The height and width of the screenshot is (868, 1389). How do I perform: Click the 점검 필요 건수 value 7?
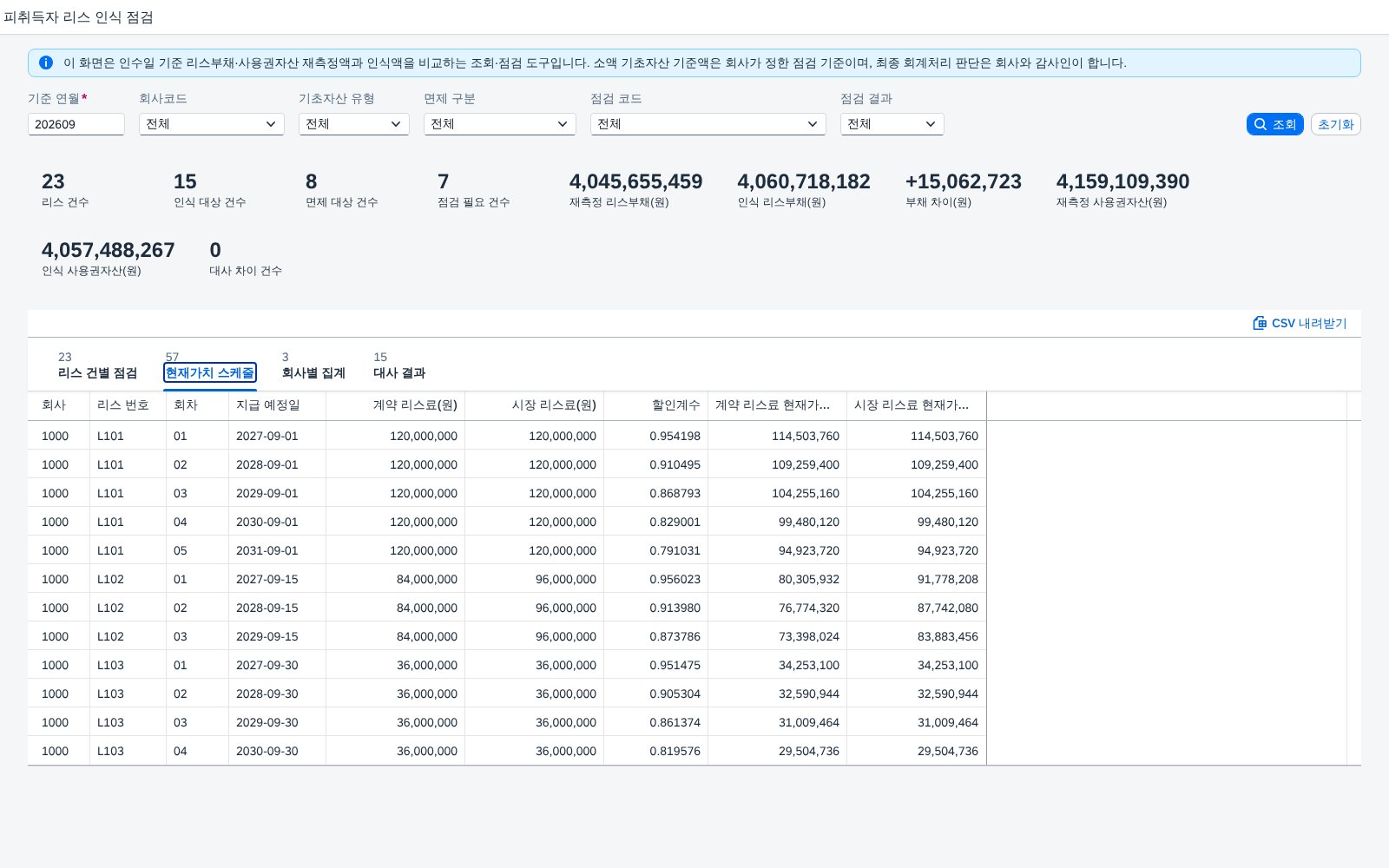444,181
